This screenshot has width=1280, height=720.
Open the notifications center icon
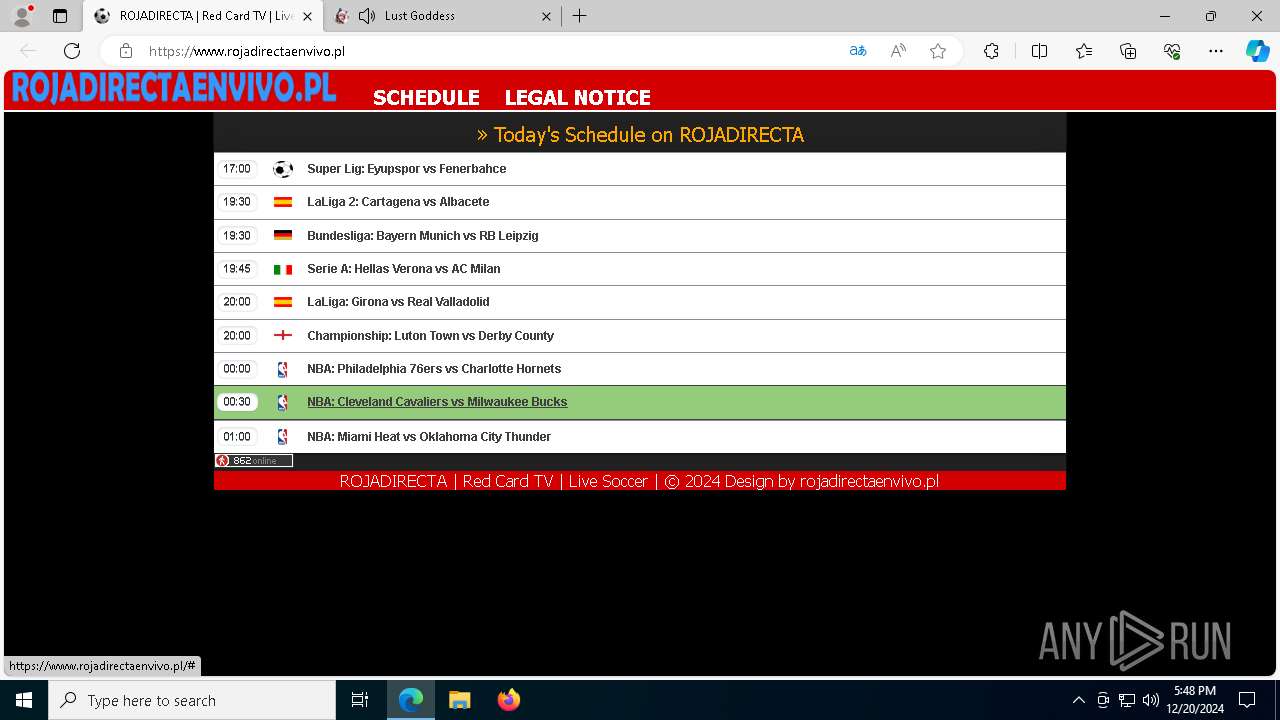1247,700
